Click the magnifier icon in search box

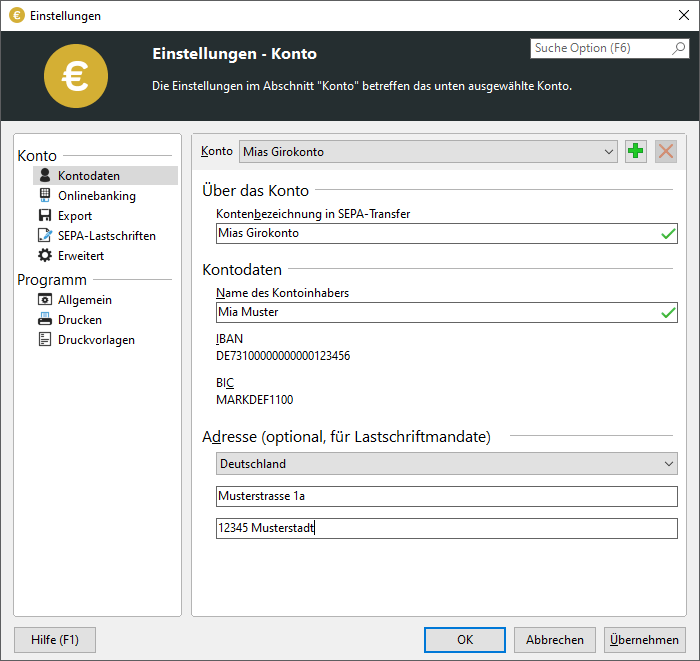[678, 48]
